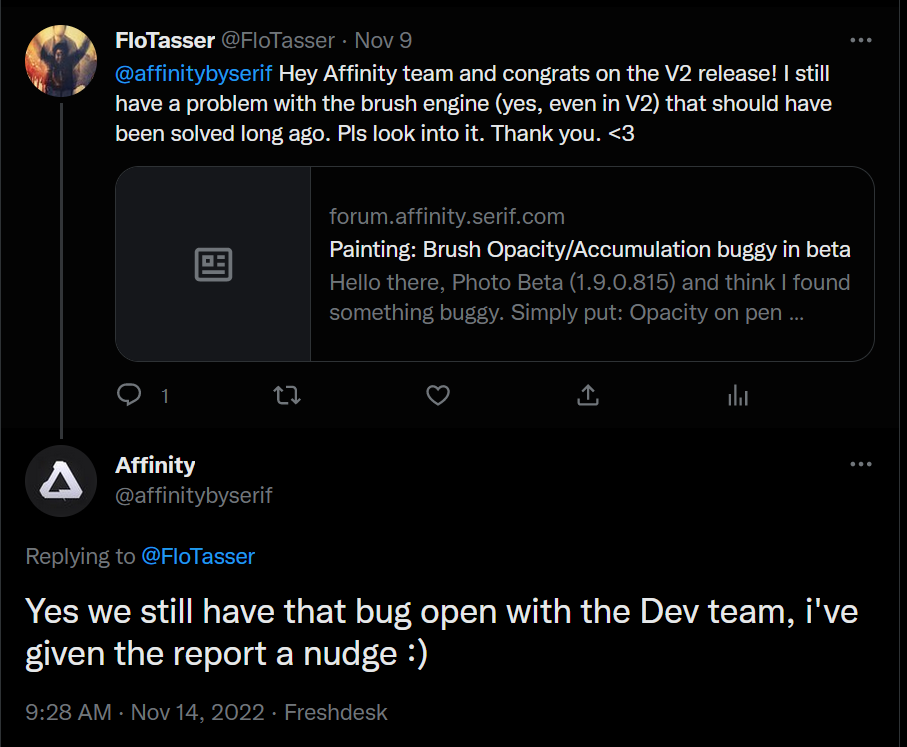The width and height of the screenshot is (907, 747).
Task: Click the FloTasser display name
Action: pos(165,41)
